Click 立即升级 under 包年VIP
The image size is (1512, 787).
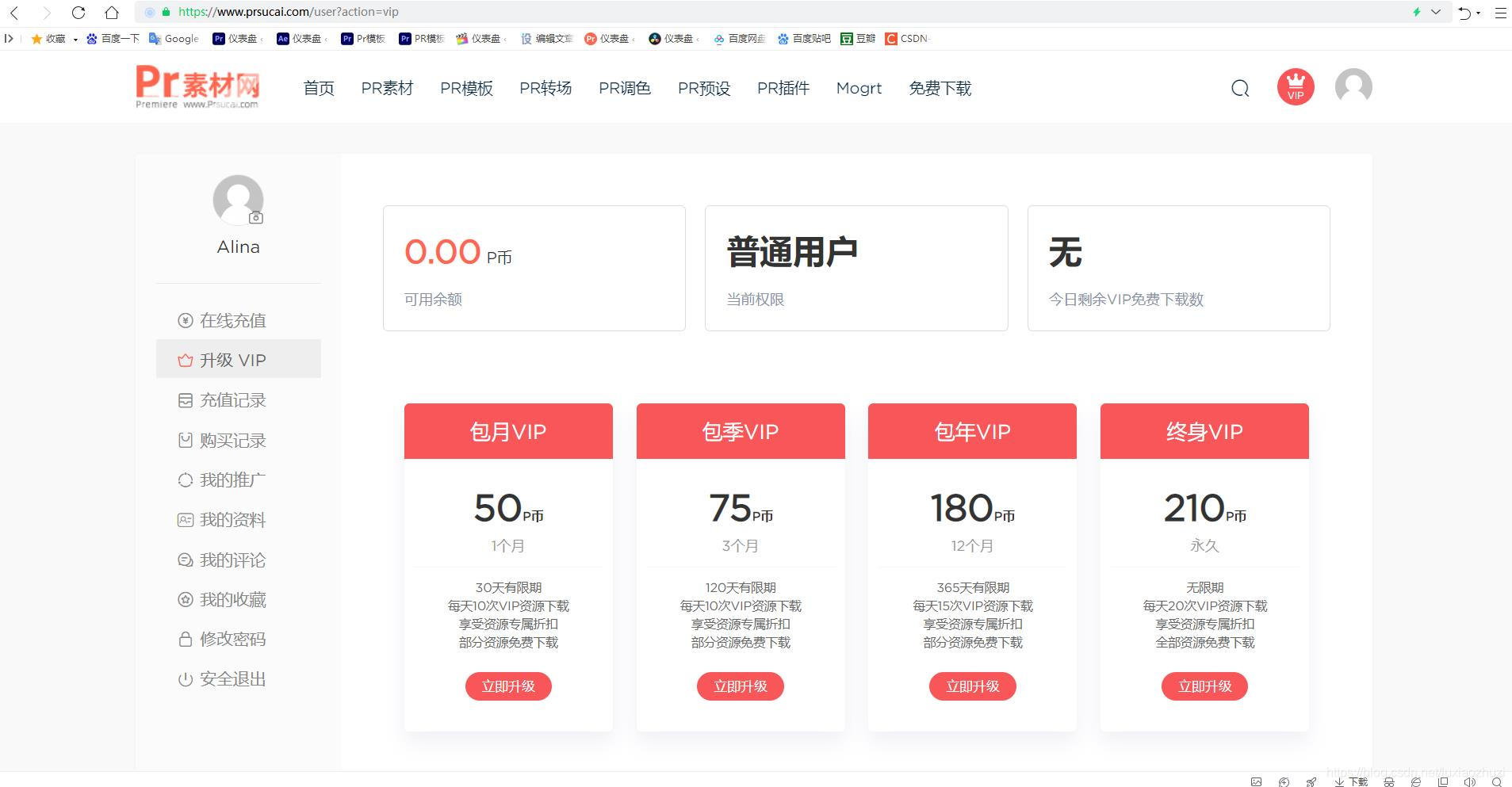pyautogui.click(x=973, y=686)
